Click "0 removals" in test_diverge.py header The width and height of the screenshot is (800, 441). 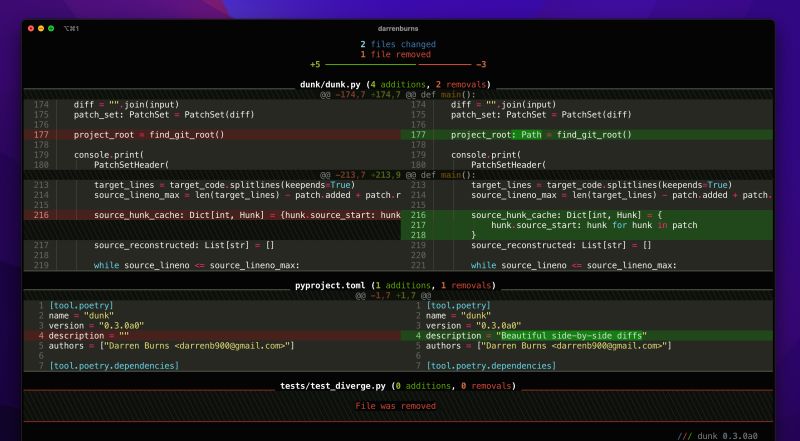485,386
